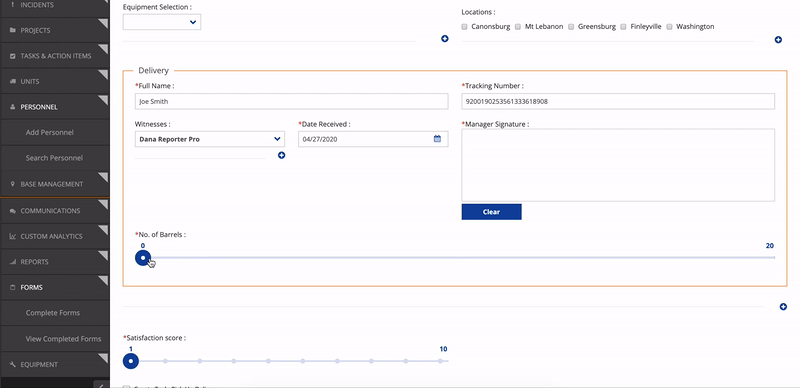Check the Canonsburg location checkbox
This screenshot has height=388, width=800.
pyautogui.click(x=464, y=27)
